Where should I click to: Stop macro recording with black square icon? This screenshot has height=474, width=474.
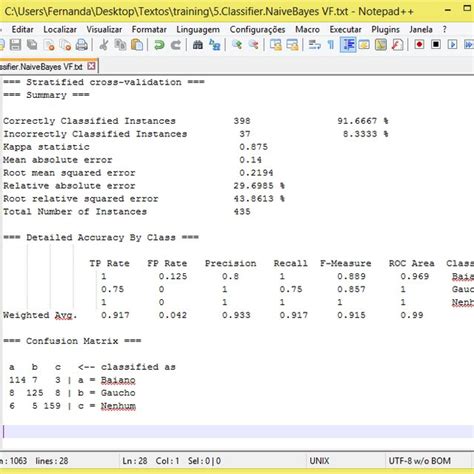pos(436,45)
